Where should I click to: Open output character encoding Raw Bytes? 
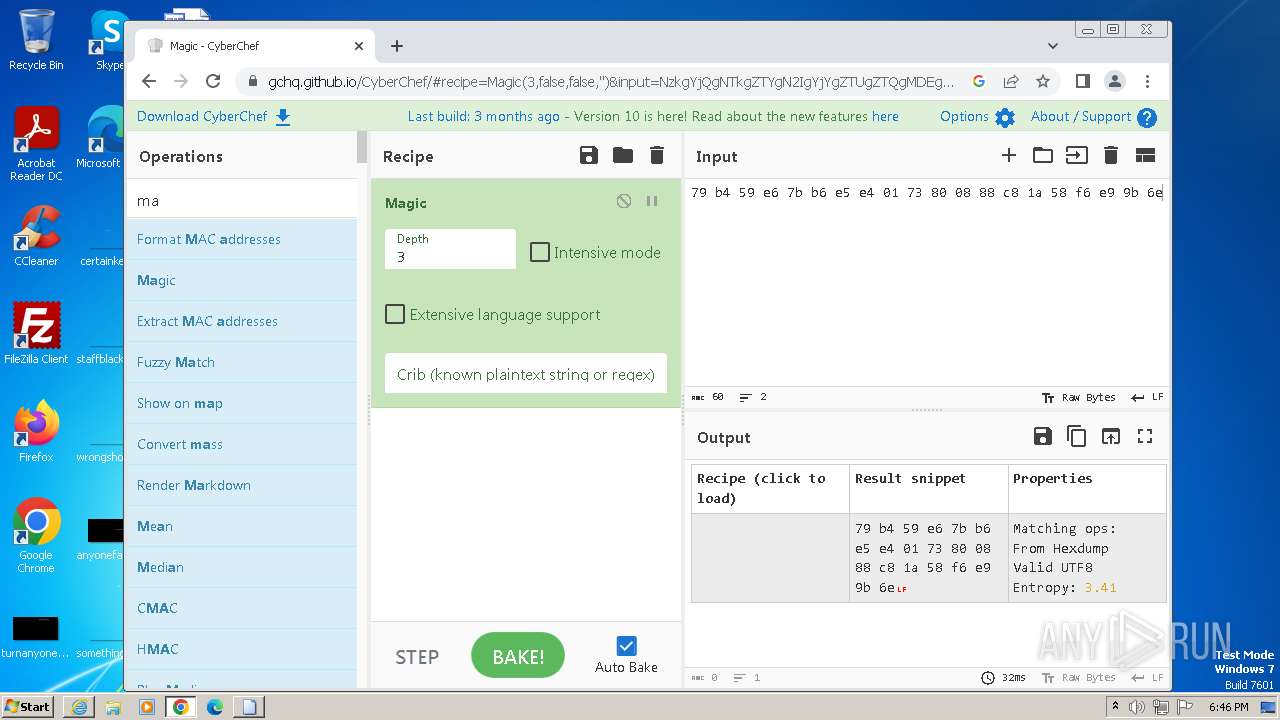[x=1078, y=677]
